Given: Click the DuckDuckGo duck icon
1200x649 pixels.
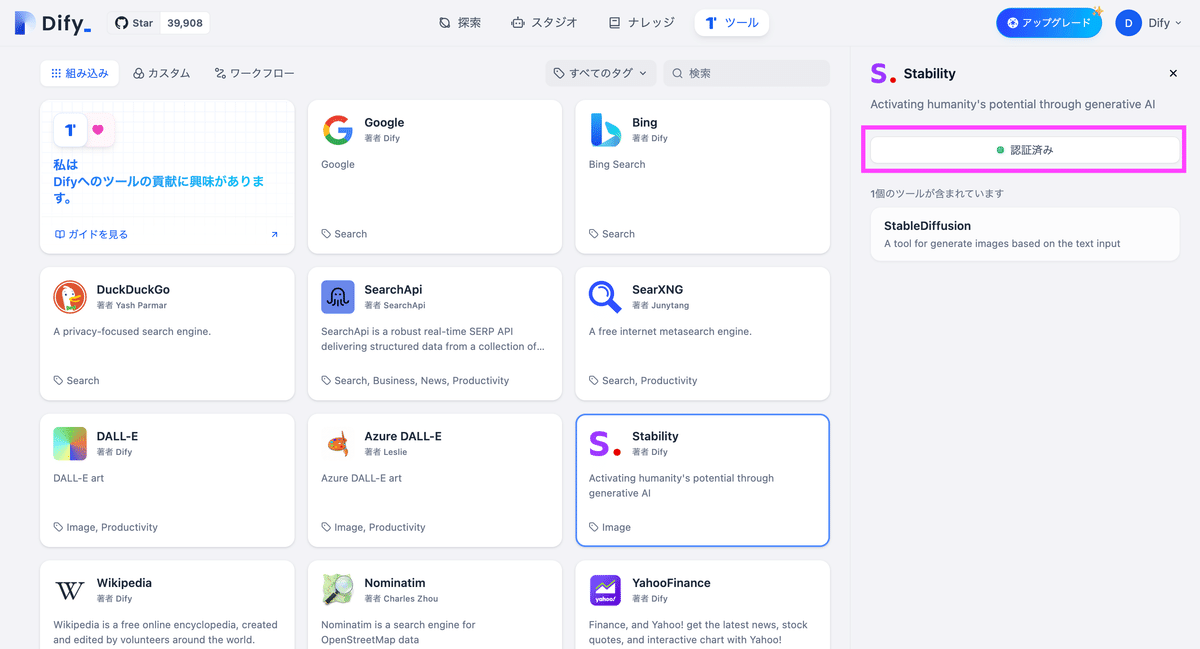Looking at the screenshot, I should click(x=70, y=297).
